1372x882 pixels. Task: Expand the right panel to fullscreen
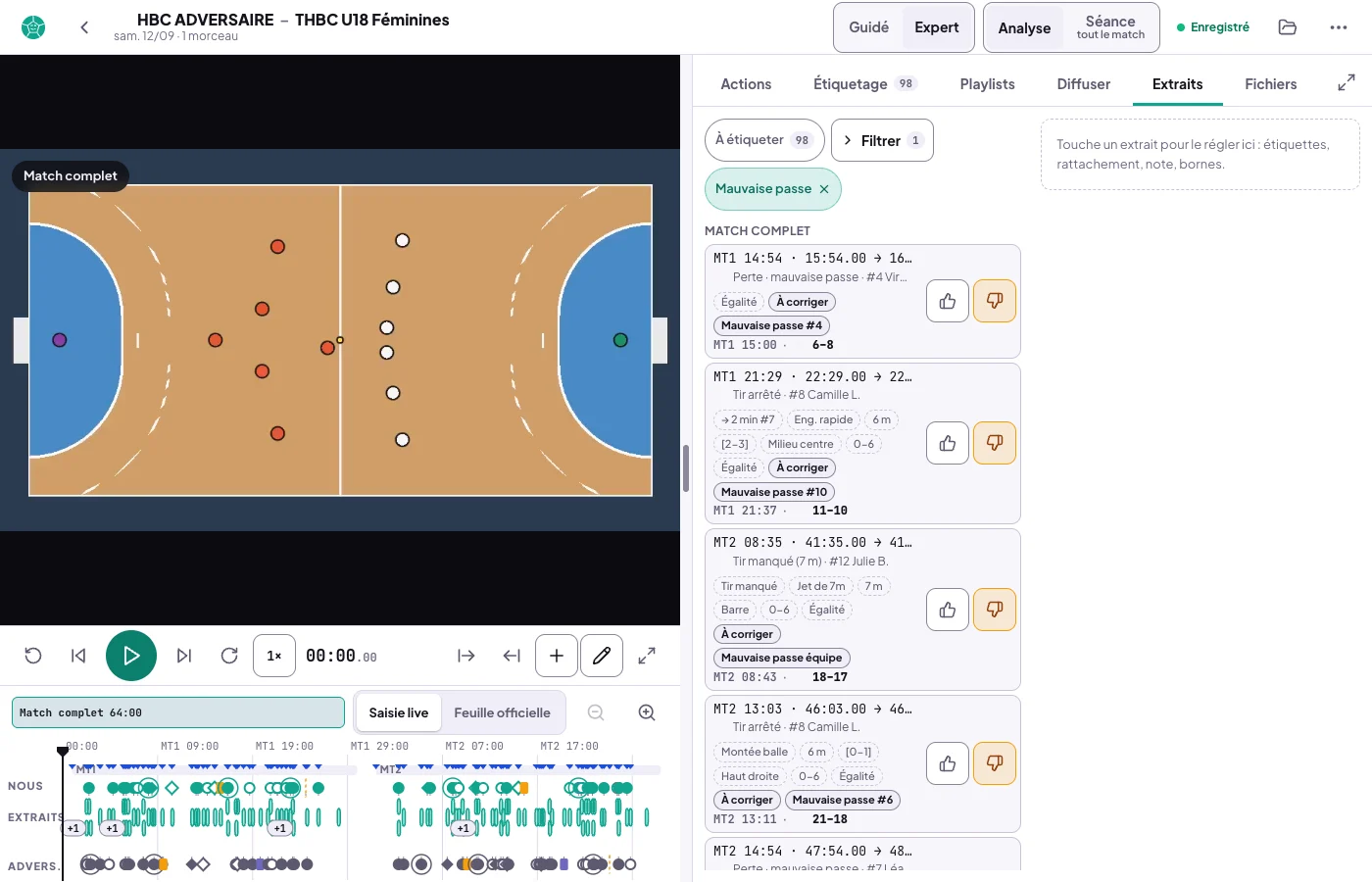tap(1347, 83)
